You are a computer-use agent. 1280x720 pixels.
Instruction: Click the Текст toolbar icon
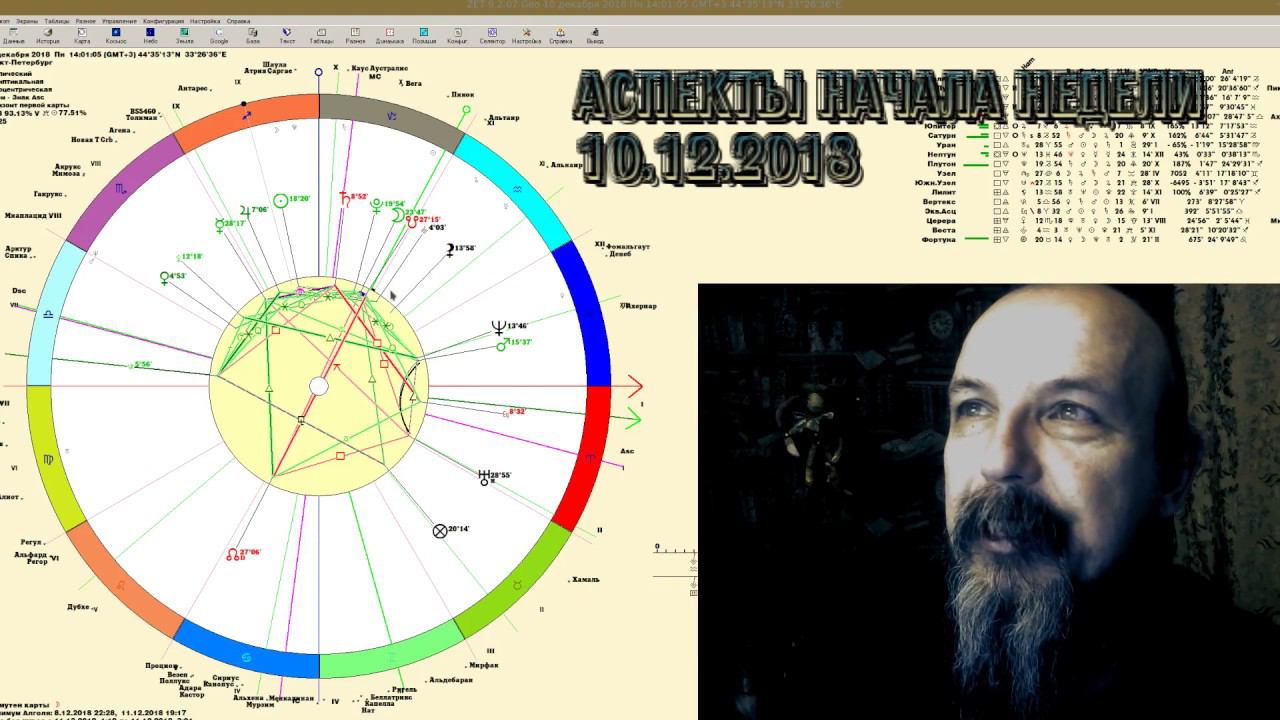(287, 36)
